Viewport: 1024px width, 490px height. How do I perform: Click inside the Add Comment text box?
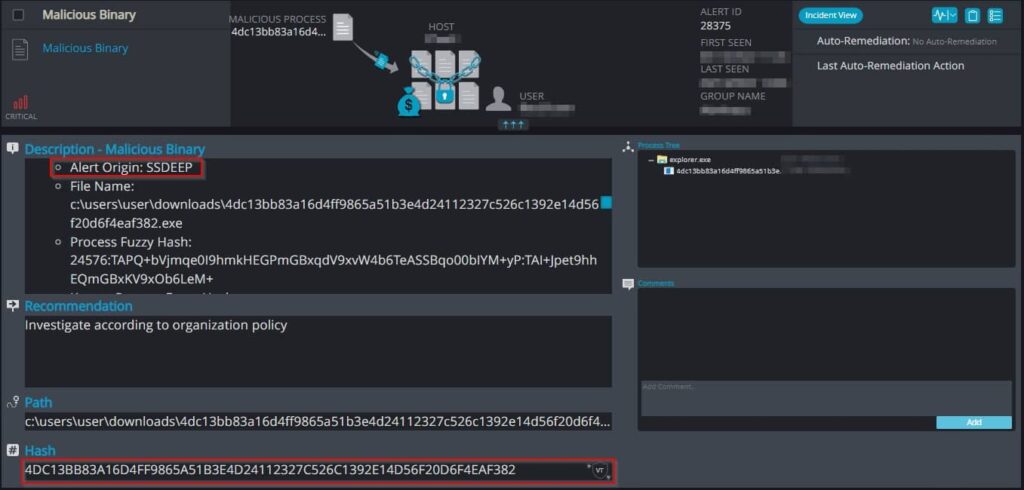point(826,398)
